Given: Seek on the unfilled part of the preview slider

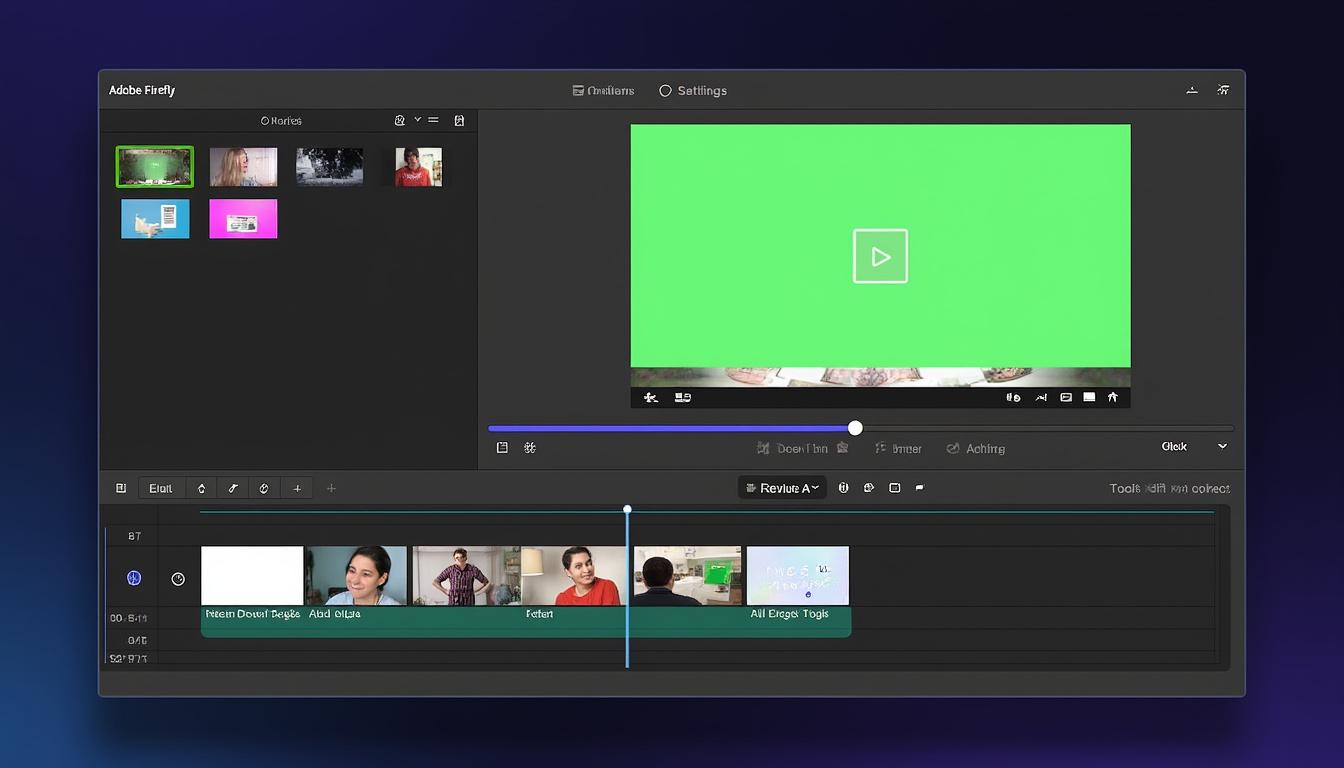Looking at the screenshot, I should (1047, 428).
